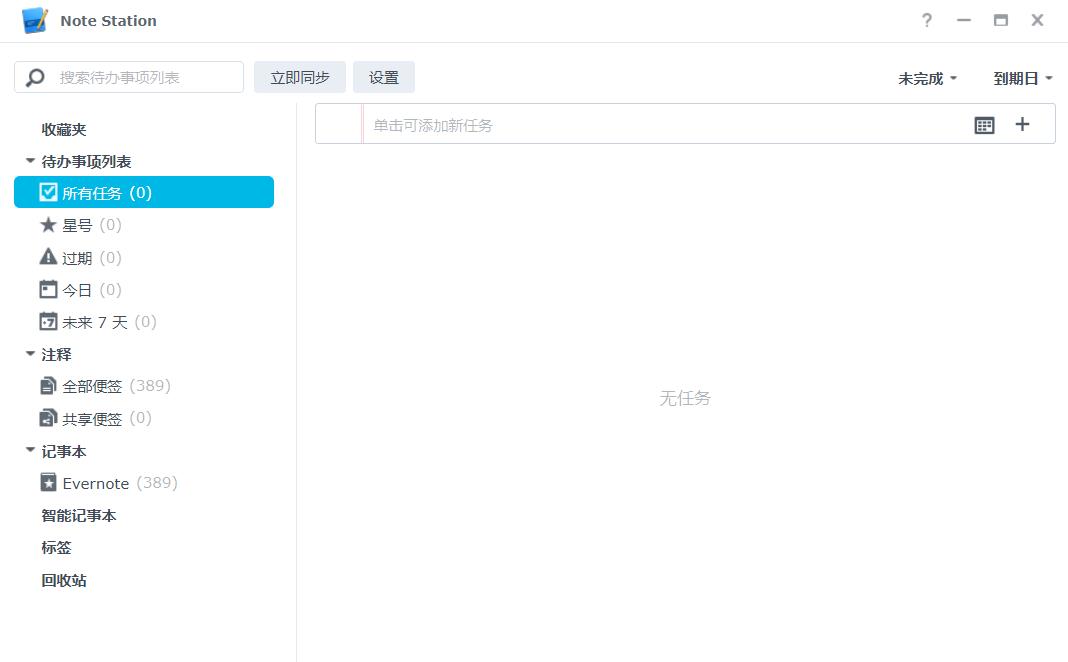Click the notes icon beside 全部便签
Screen dimensions: 1068x662
(x=48, y=385)
